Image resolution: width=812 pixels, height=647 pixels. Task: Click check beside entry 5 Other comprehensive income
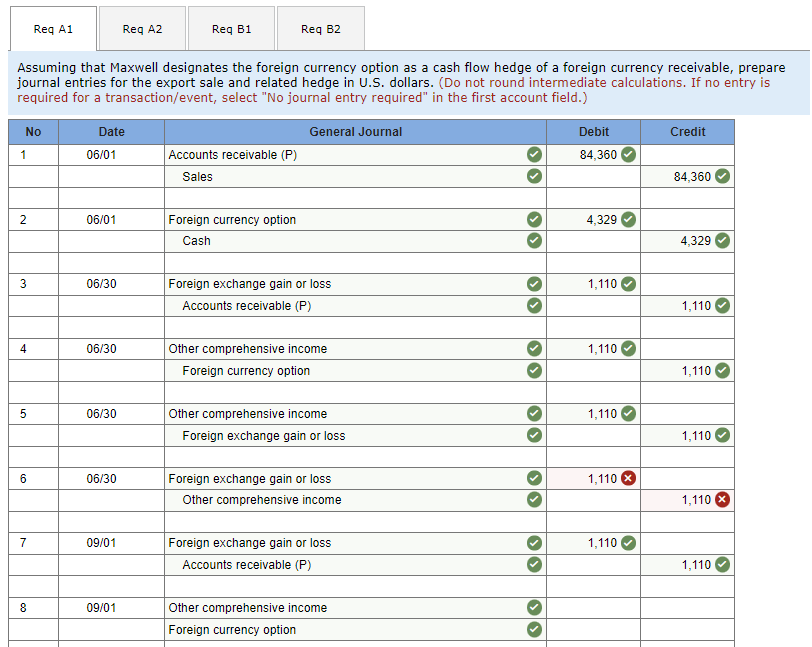(x=534, y=413)
